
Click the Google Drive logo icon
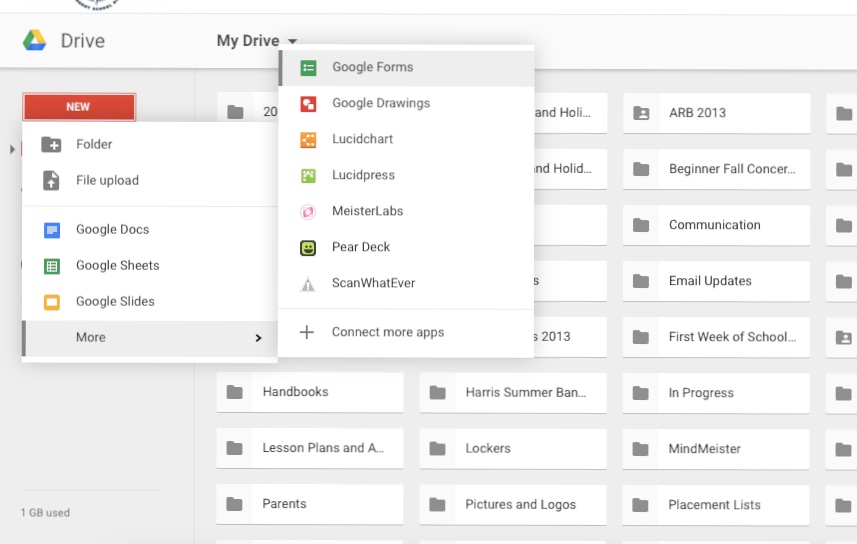(34, 40)
